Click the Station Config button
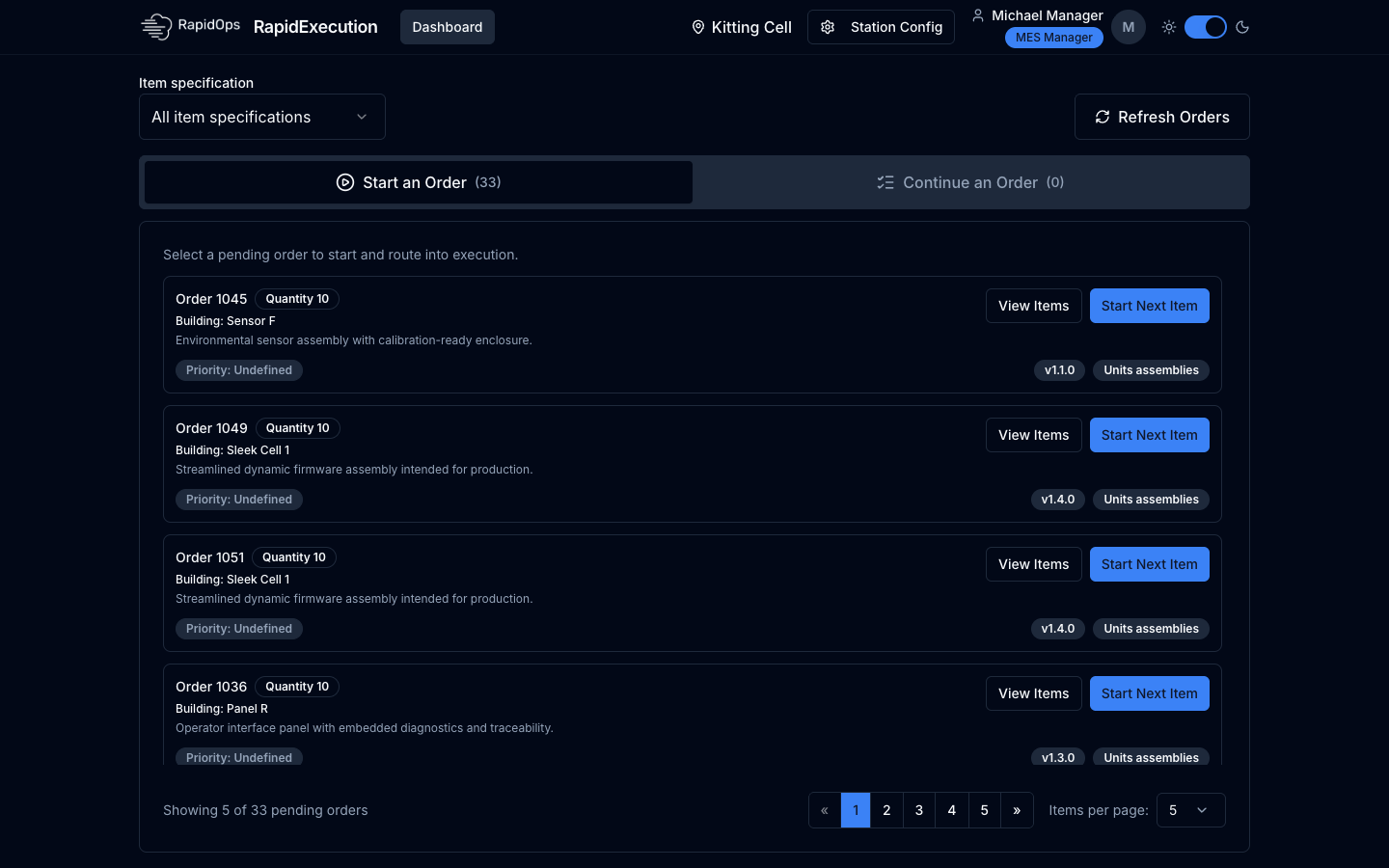1389x868 pixels. 881,27
